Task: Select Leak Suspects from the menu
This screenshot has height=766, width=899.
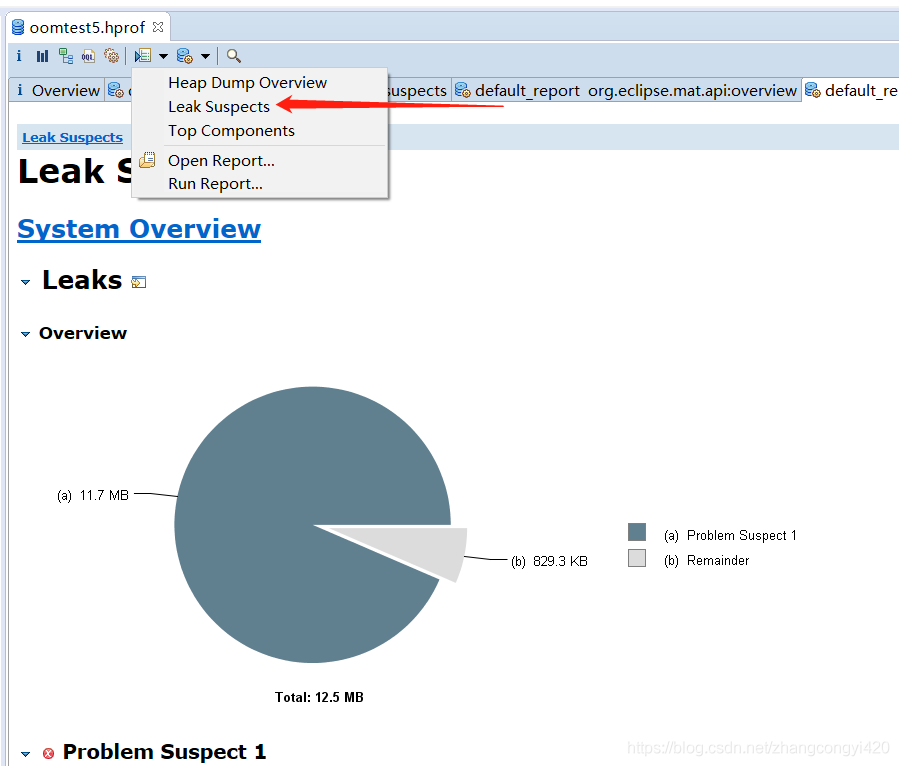Action: click(x=219, y=107)
